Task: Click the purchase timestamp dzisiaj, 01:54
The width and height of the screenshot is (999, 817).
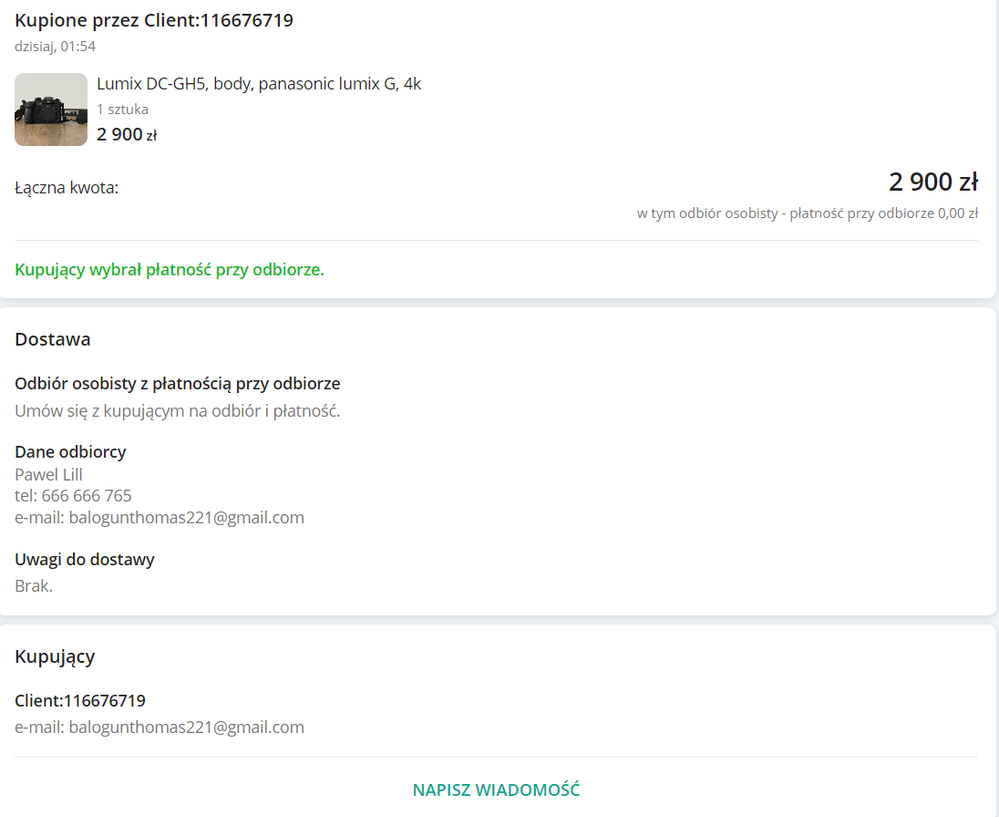Action: tap(55, 47)
